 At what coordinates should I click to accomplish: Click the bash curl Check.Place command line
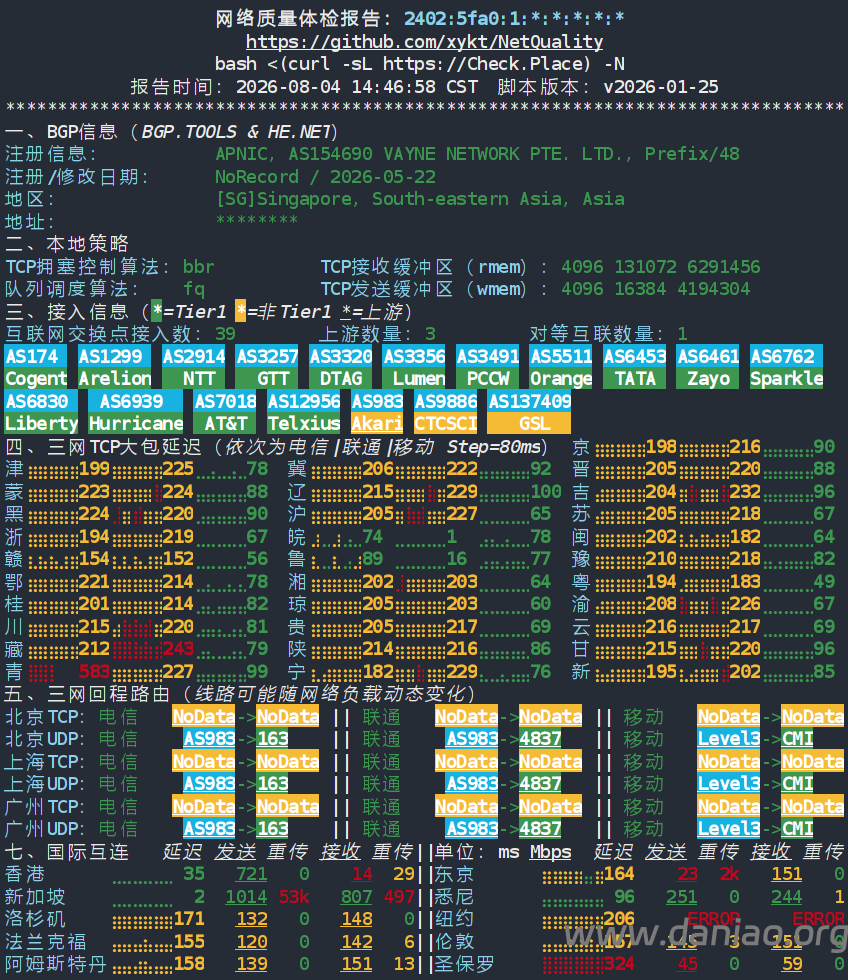pyautogui.click(x=419, y=64)
